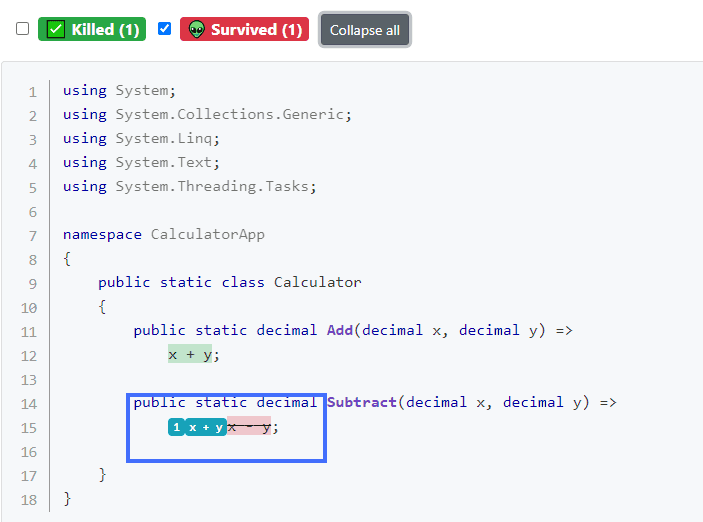Image resolution: width=703 pixels, height=522 pixels.
Task: Click the Add method name
Action: coord(340,330)
